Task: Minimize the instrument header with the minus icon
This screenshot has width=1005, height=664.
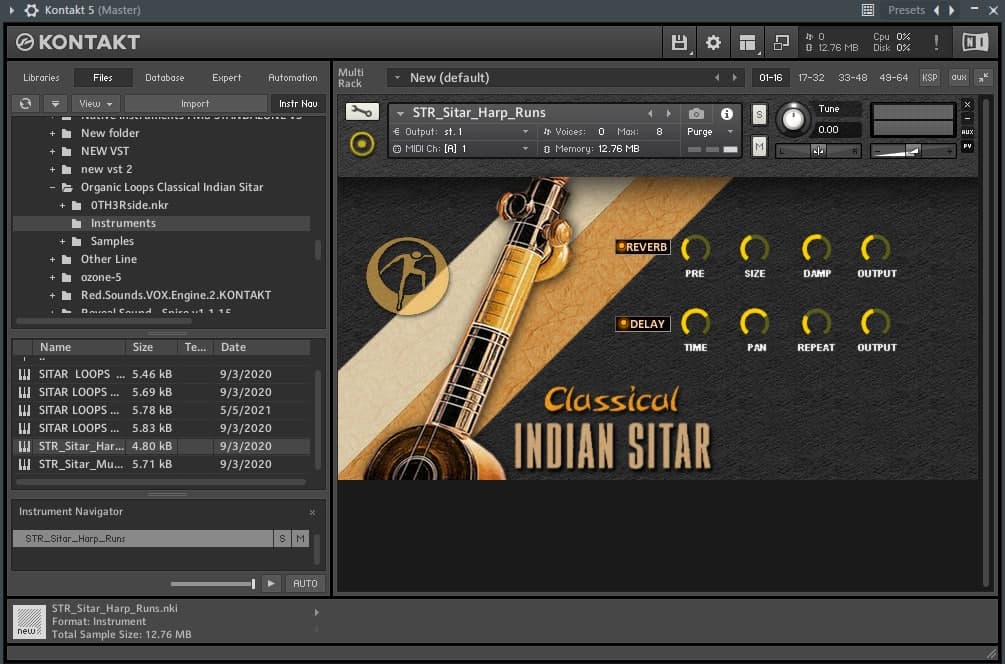Action: click(x=967, y=119)
